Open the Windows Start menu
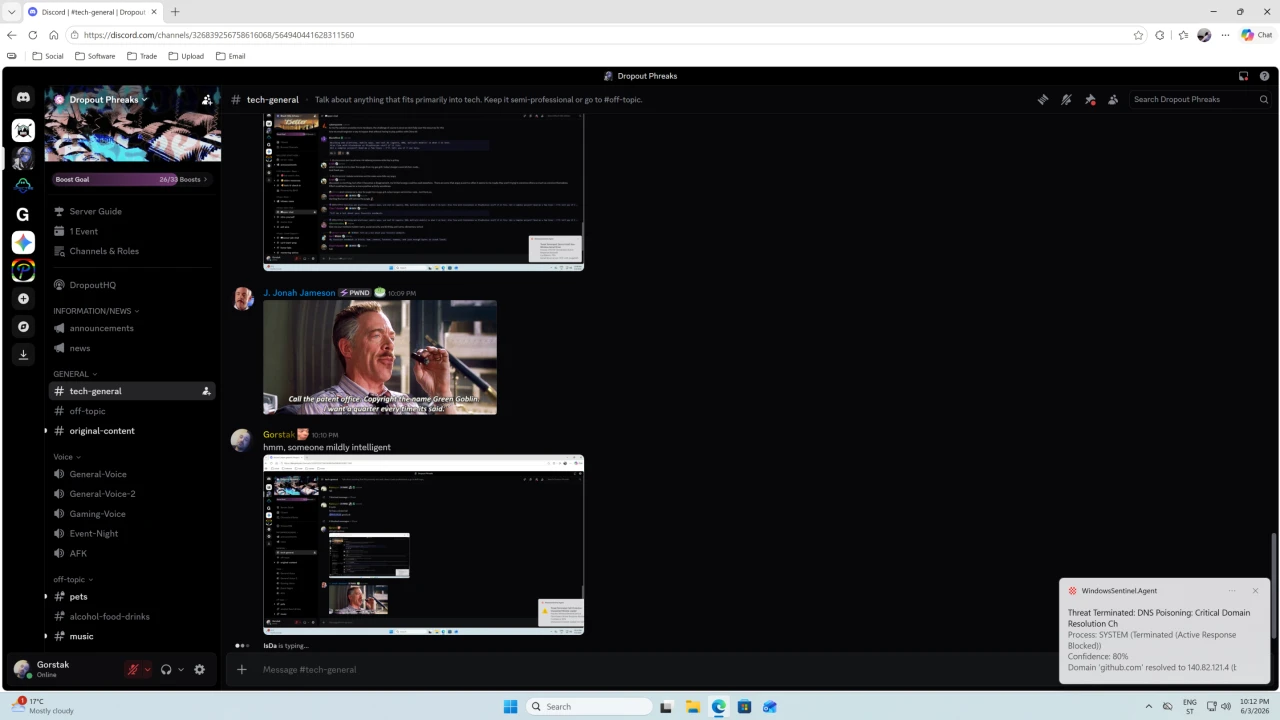1280x720 pixels. (x=510, y=706)
